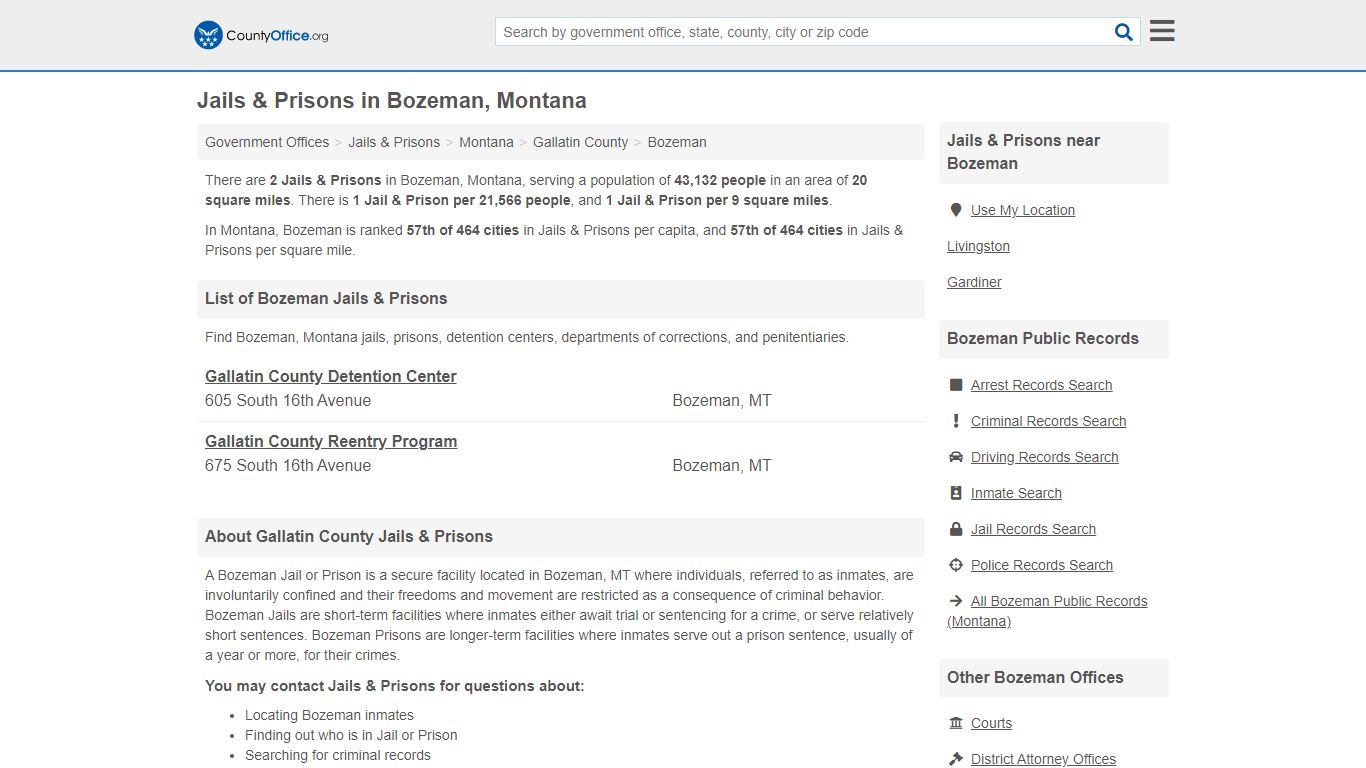Click 'Searching for criminal records' bullet

[x=338, y=755]
